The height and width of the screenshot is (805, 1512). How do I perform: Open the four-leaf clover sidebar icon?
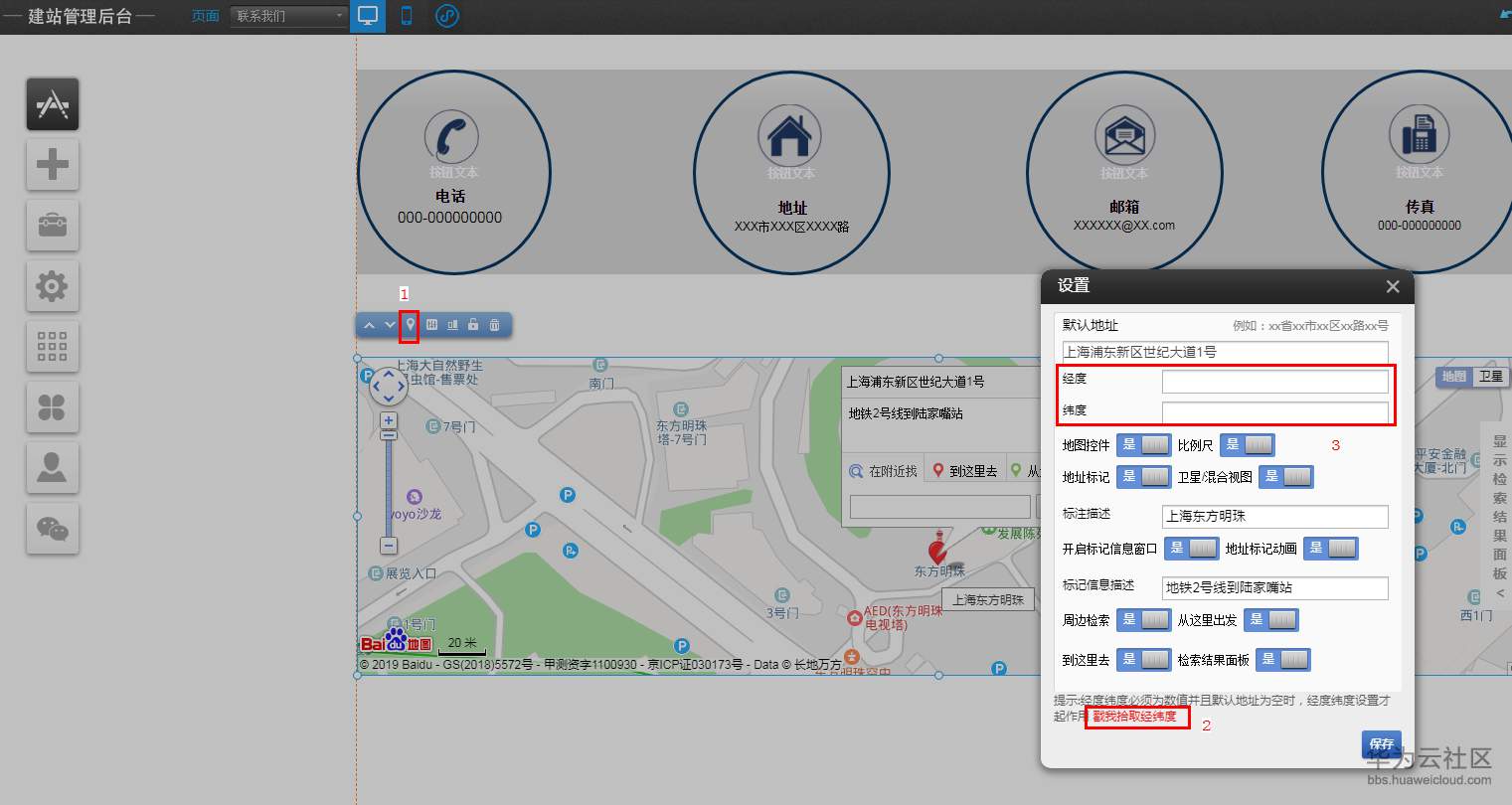pos(53,407)
